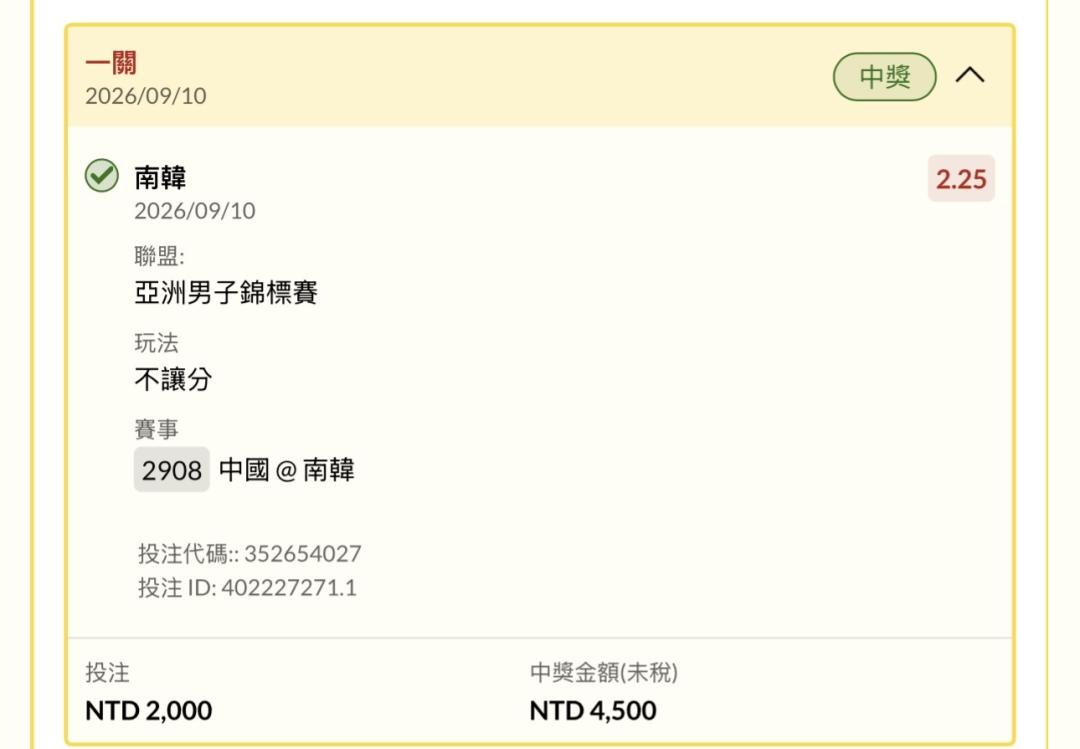This screenshot has height=749, width=1080.
Task: Click the 中獎金額(未稅) label
Action: [603, 673]
